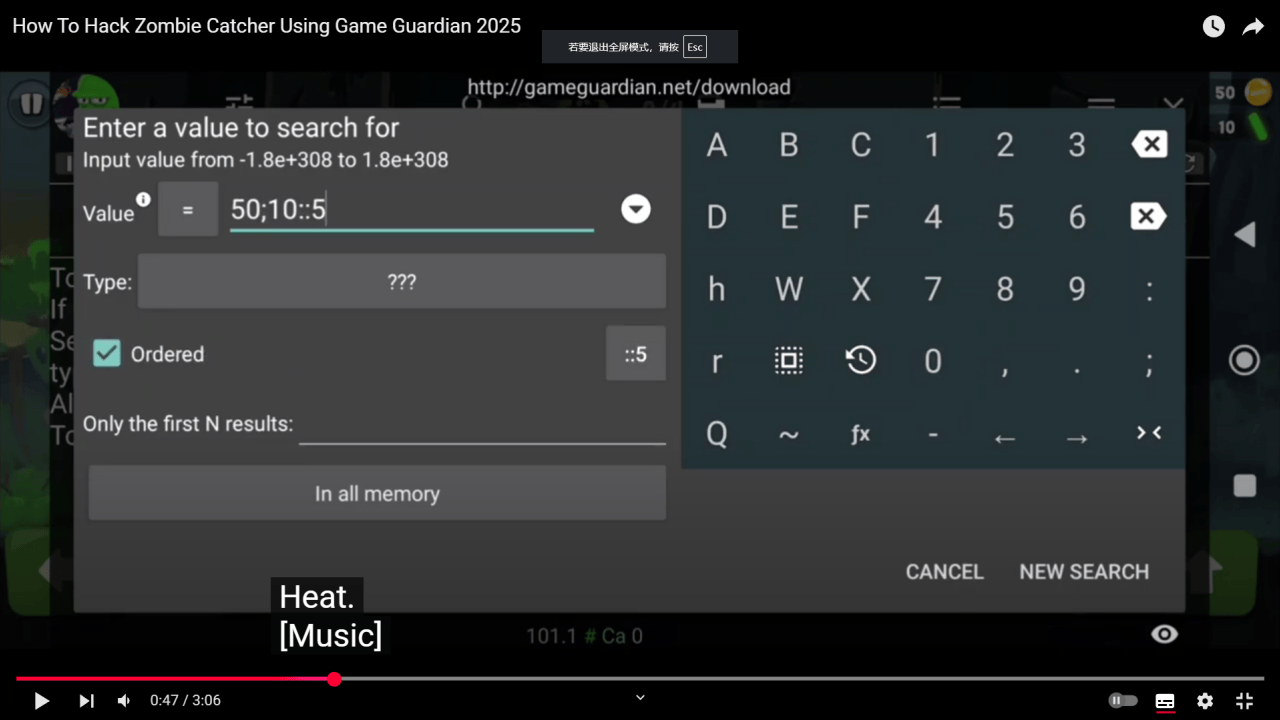Open YouTube player settings gear
1280x720 pixels.
click(x=1205, y=701)
